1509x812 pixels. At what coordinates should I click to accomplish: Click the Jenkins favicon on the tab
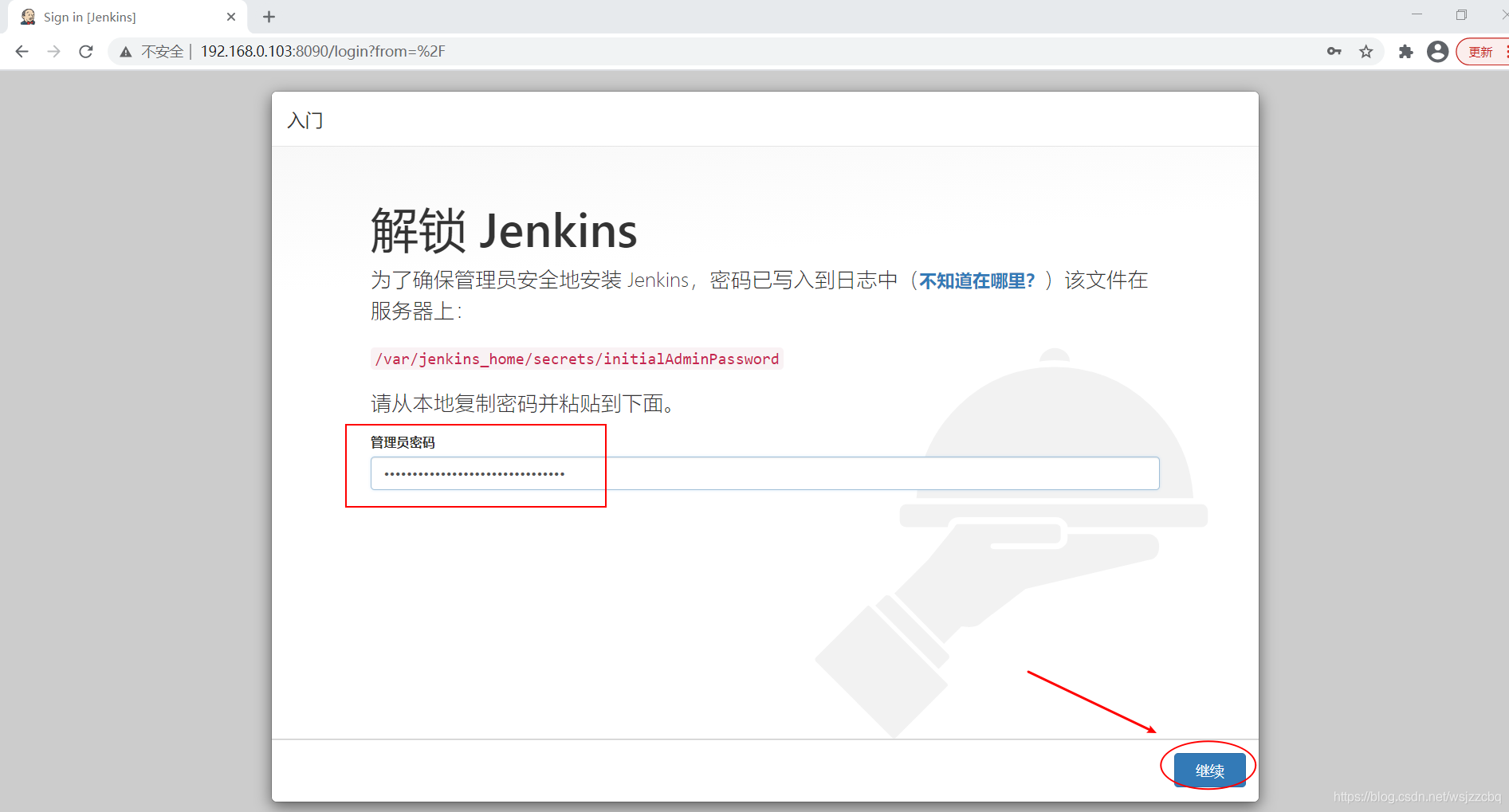[x=28, y=17]
